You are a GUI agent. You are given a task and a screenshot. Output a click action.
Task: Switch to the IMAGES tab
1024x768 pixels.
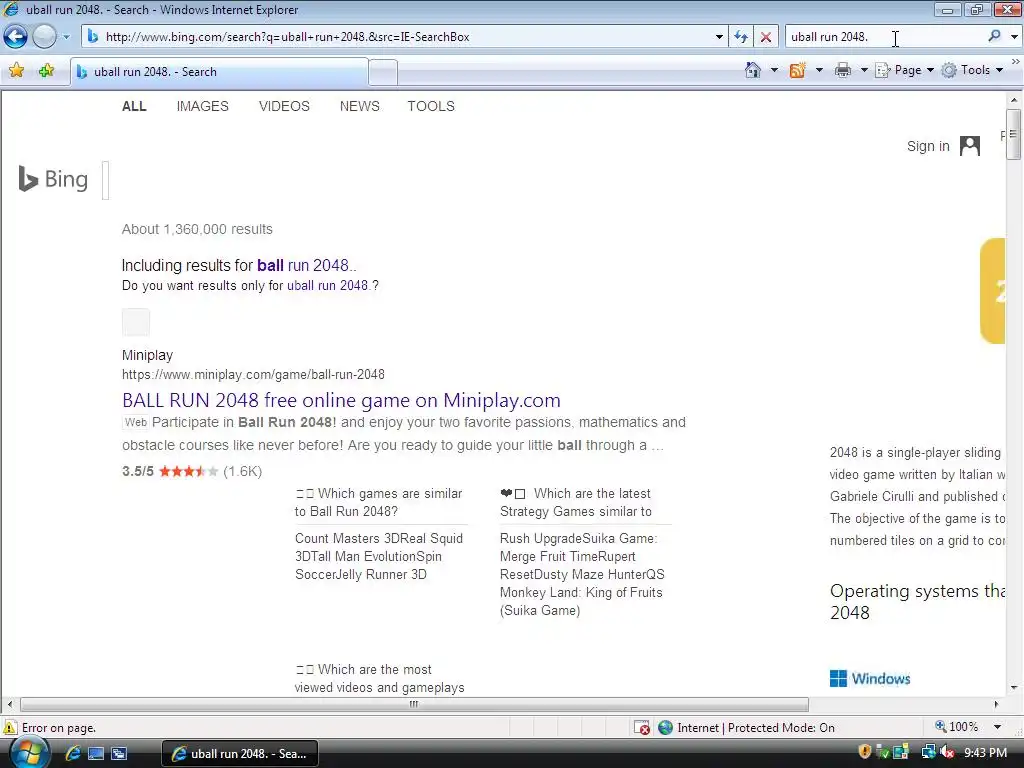click(202, 106)
